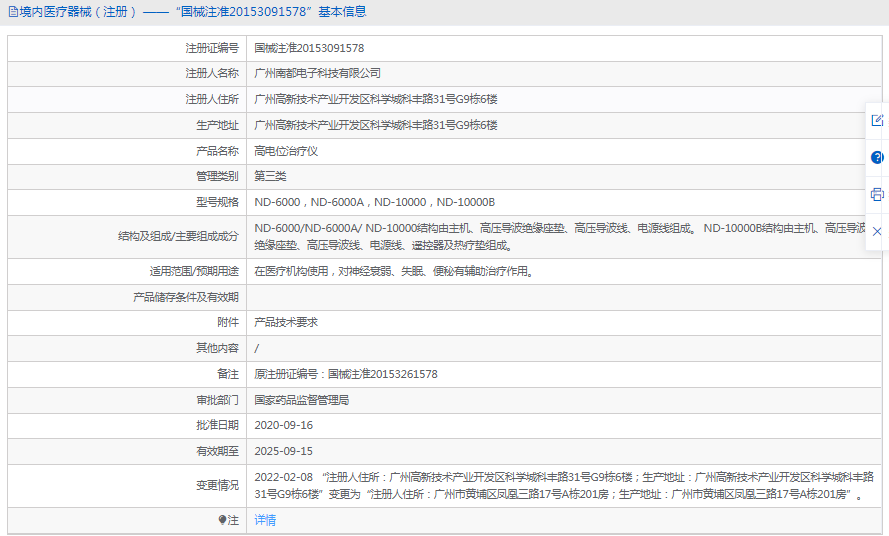
Task: Click expiry date 2025-09-15
Action: [x=283, y=451]
